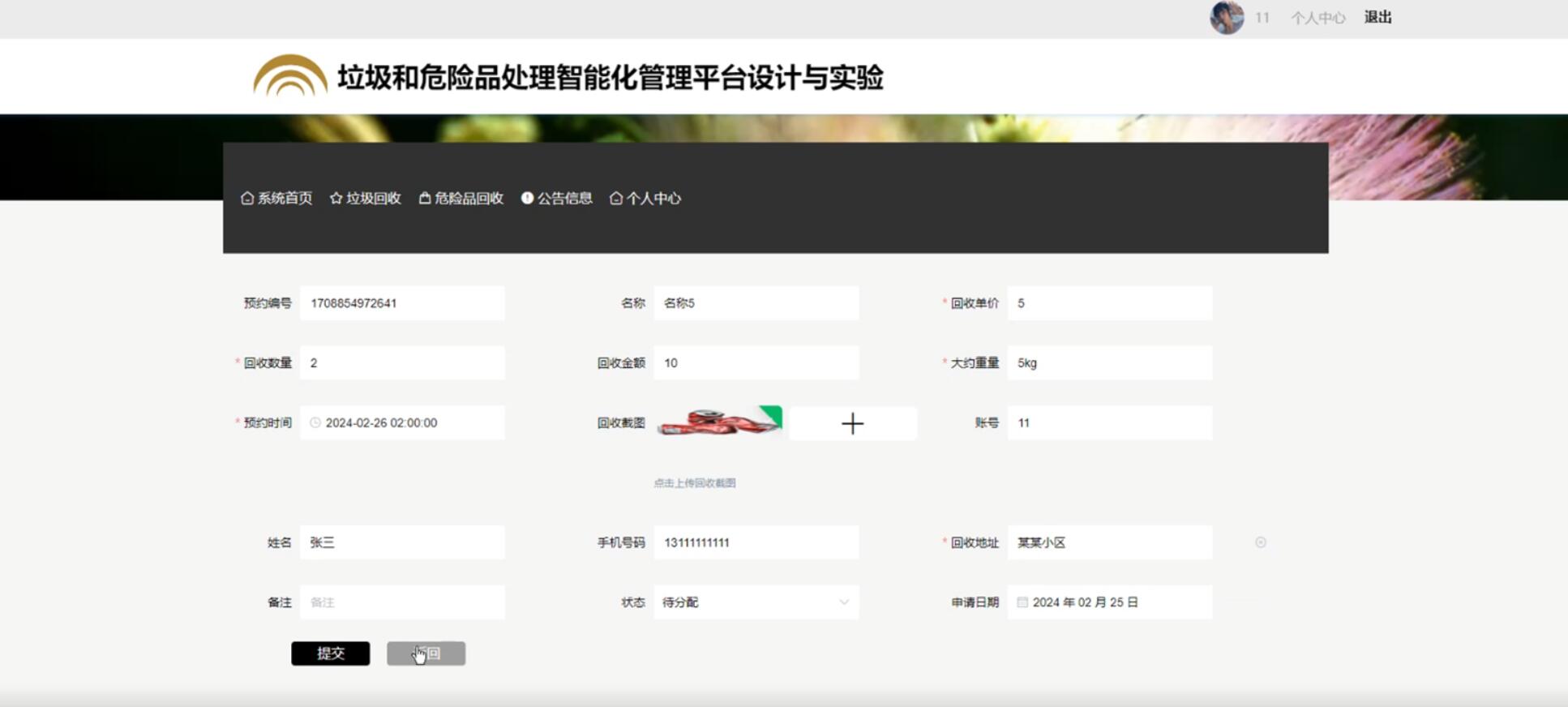The height and width of the screenshot is (707, 1568).
Task: Open the 申请日期 date picker field
Action: [1110, 602]
